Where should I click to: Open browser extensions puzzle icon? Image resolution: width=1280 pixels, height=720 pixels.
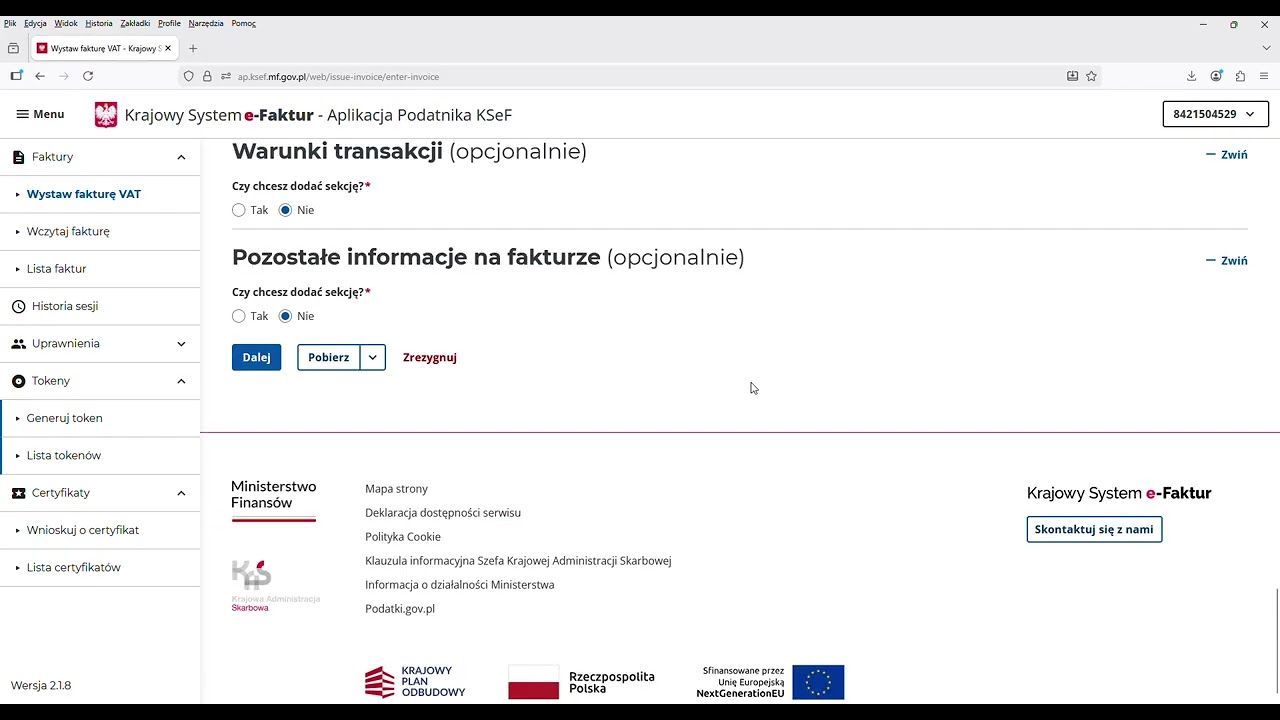(x=1240, y=76)
